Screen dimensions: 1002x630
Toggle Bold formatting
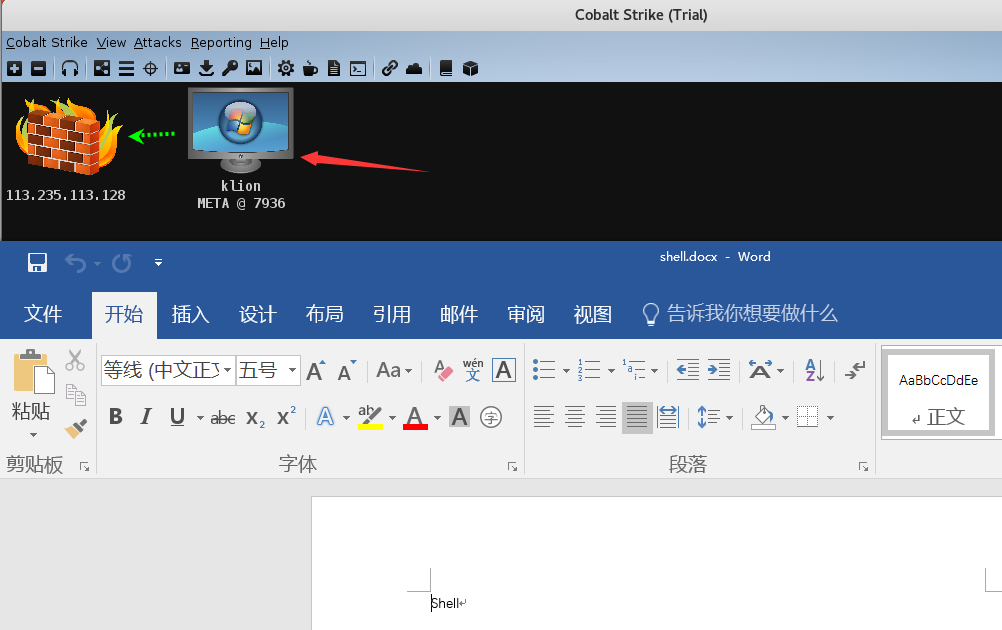point(116,417)
